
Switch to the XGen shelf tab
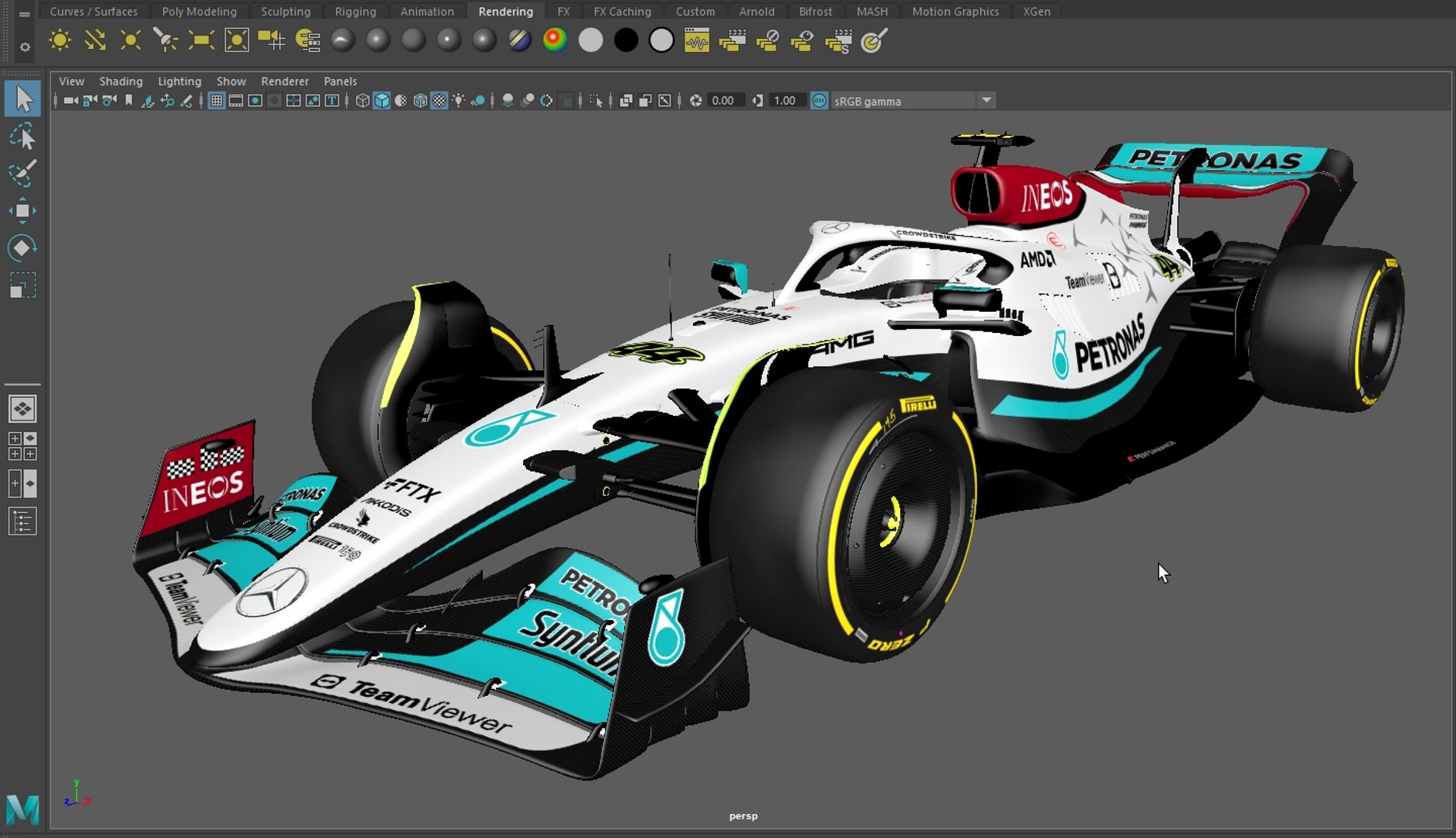tap(1036, 12)
